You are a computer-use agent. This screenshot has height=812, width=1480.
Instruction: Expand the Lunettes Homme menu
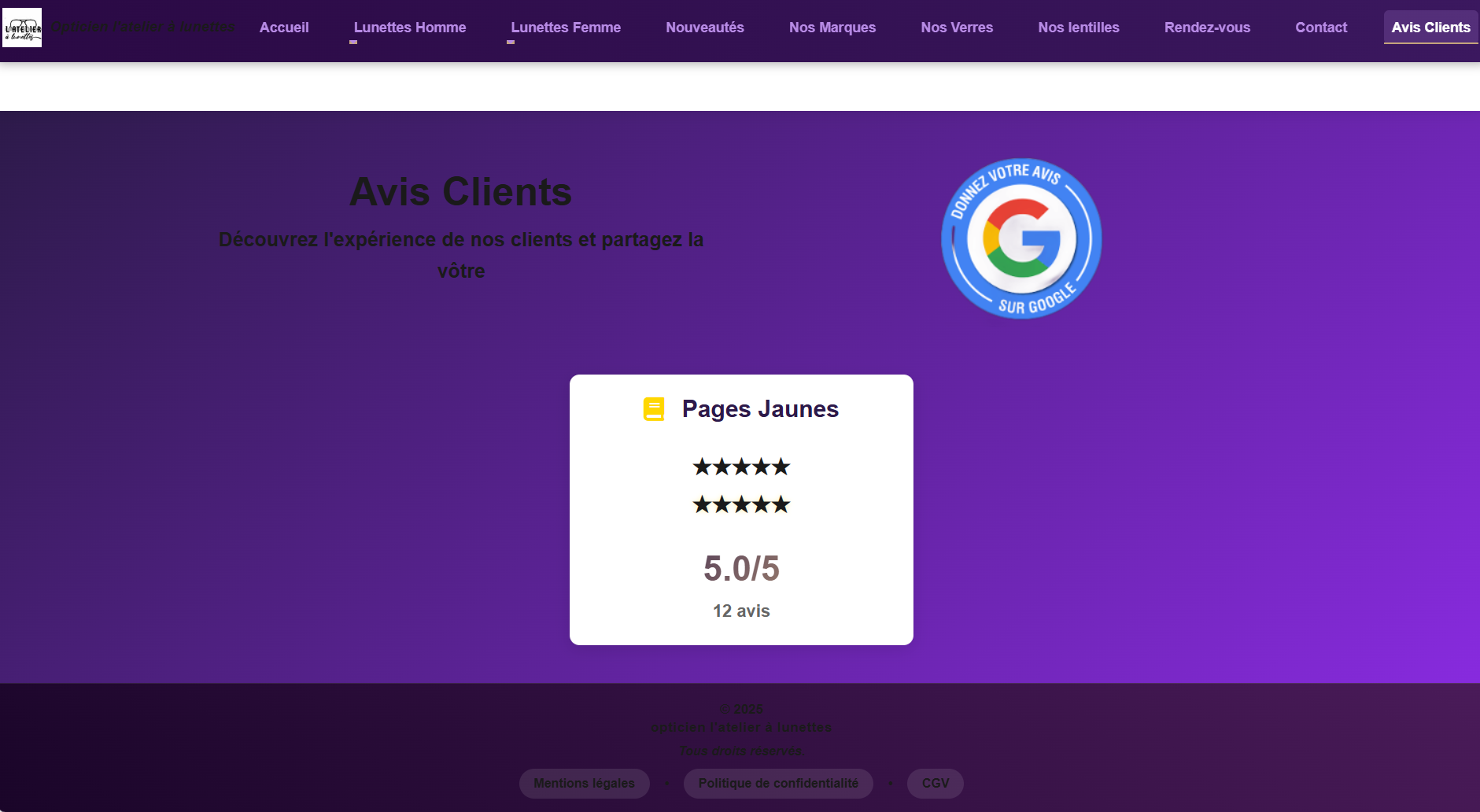click(409, 28)
